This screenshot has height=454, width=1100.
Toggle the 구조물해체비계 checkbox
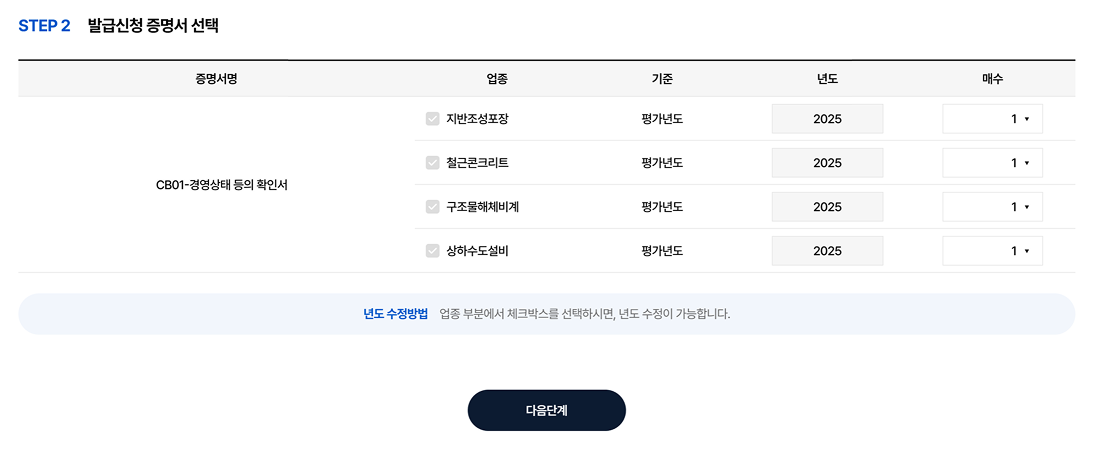(433, 207)
